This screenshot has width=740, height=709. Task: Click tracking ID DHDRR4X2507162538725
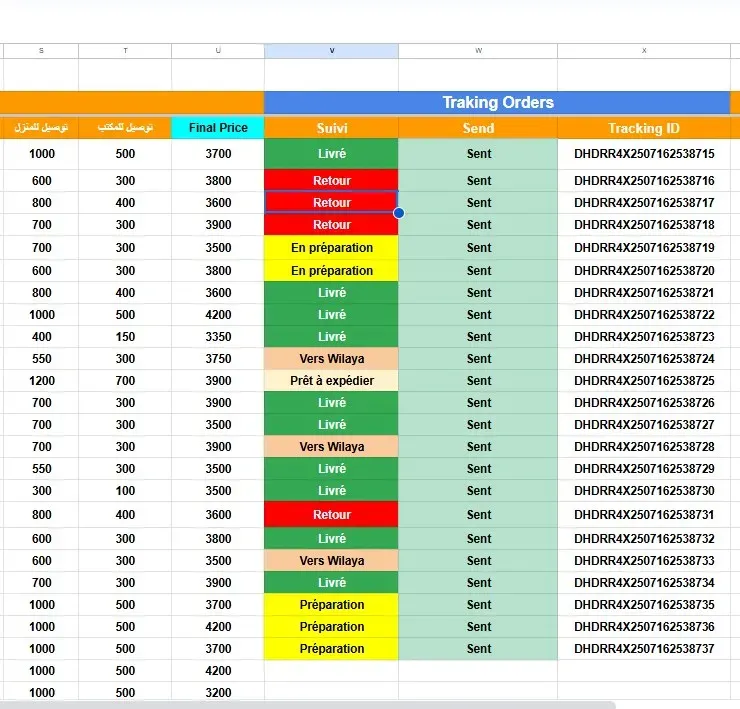click(x=644, y=381)
